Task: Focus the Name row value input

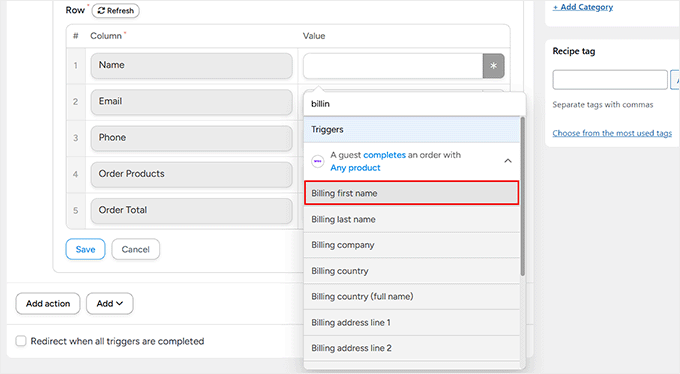Action: (x=393, y=66)
